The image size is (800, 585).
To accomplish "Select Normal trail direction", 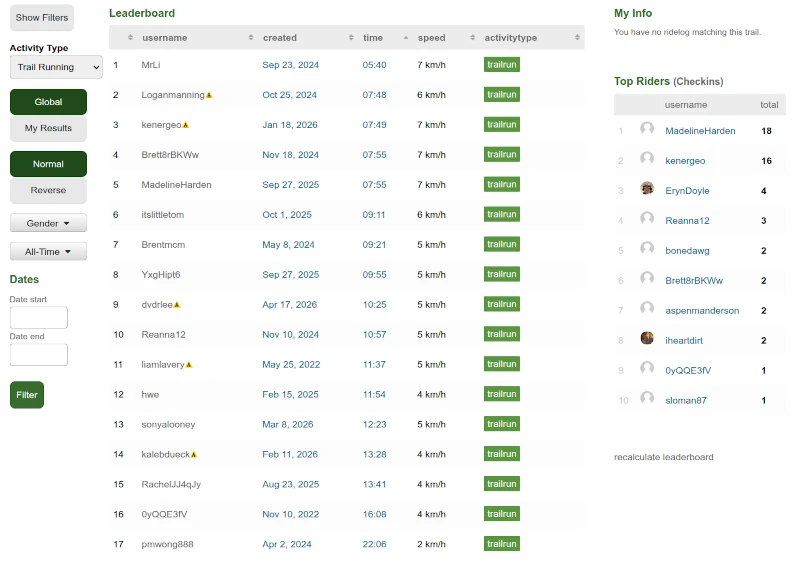I will click(x=48, y=164).
